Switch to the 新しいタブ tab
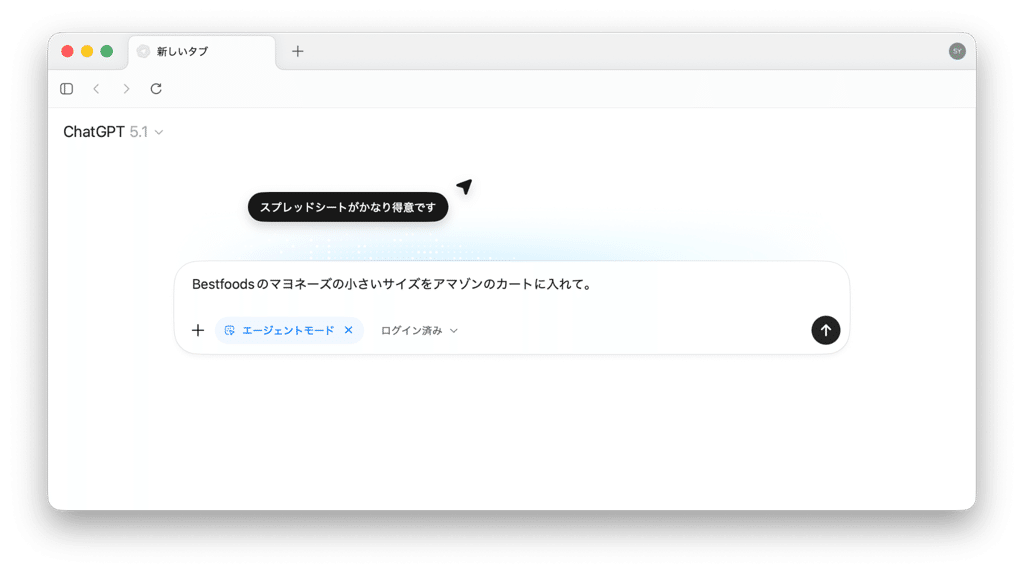The width and height of the screenshot is (1024, 573). click(x=202, y=52)
